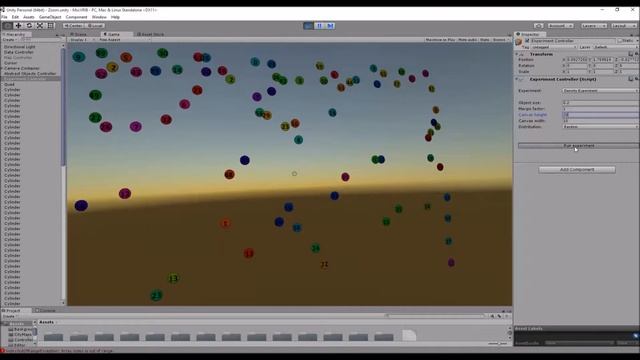Select the Scale tool in the toolbar
The width and height of the screenshot is (640, 360).
[40, 25]
